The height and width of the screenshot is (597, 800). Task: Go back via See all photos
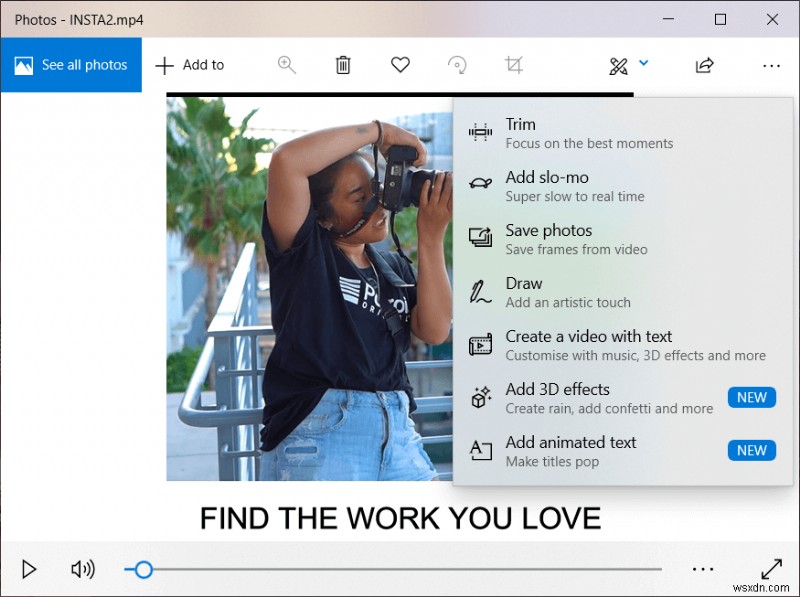(71, 65)
